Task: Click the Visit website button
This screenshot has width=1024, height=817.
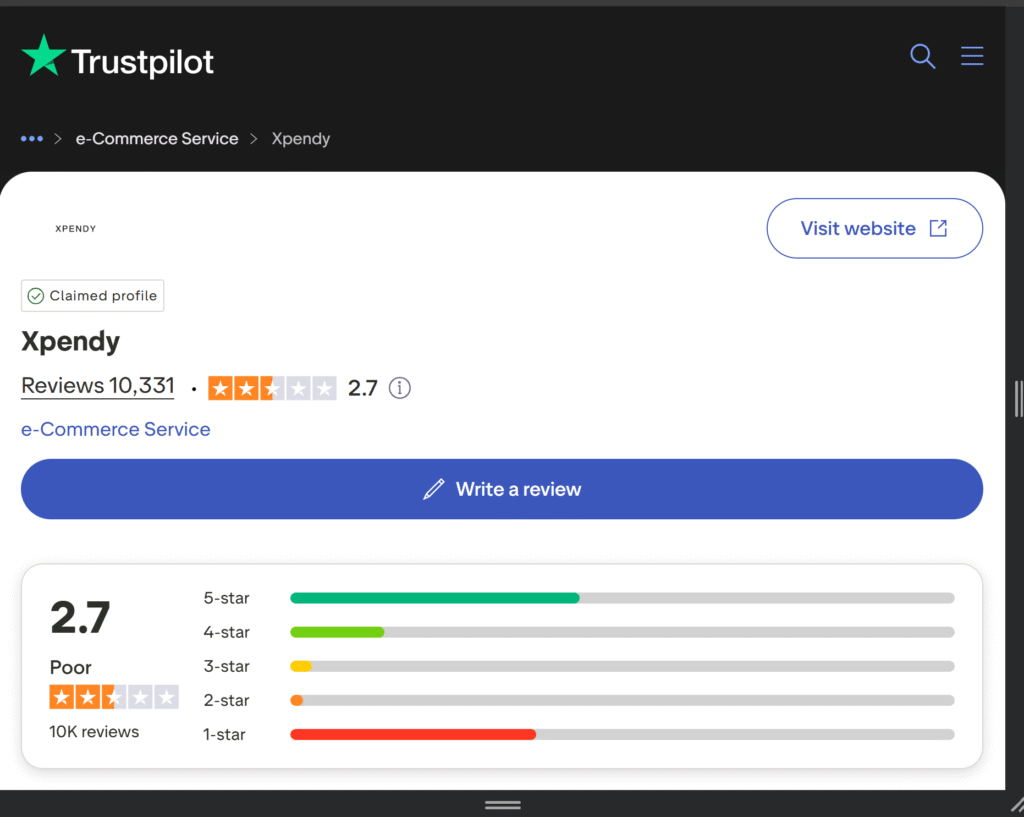Action: 874,229
